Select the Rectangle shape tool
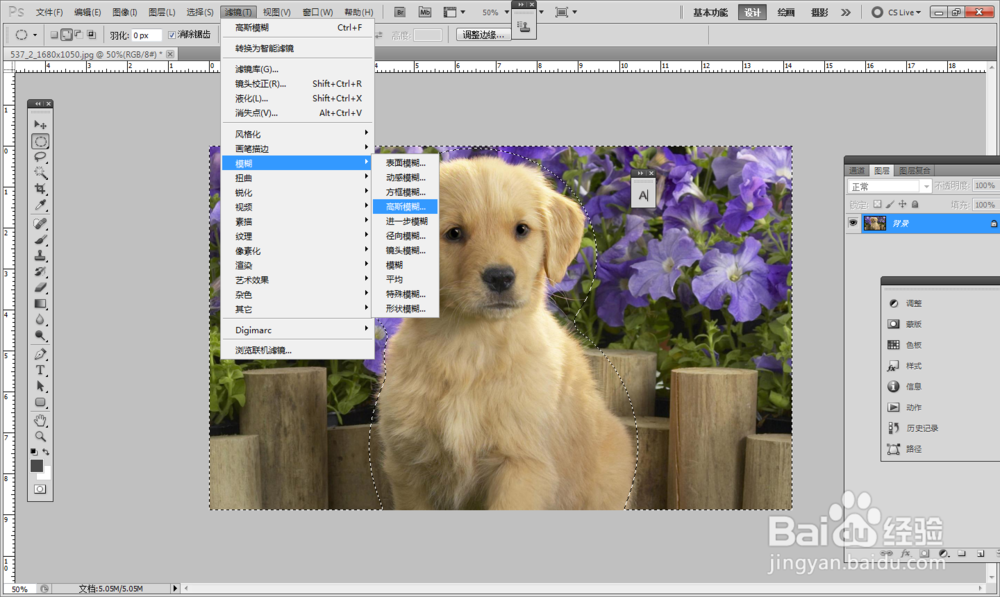Viewport: 1000px width, 597px height. (x=40, y=402)
